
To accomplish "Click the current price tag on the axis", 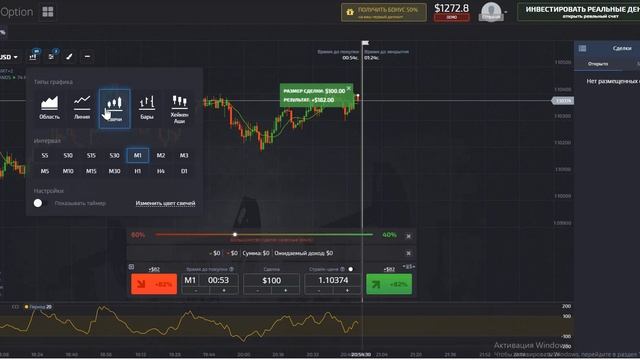I will coord(562,101).
